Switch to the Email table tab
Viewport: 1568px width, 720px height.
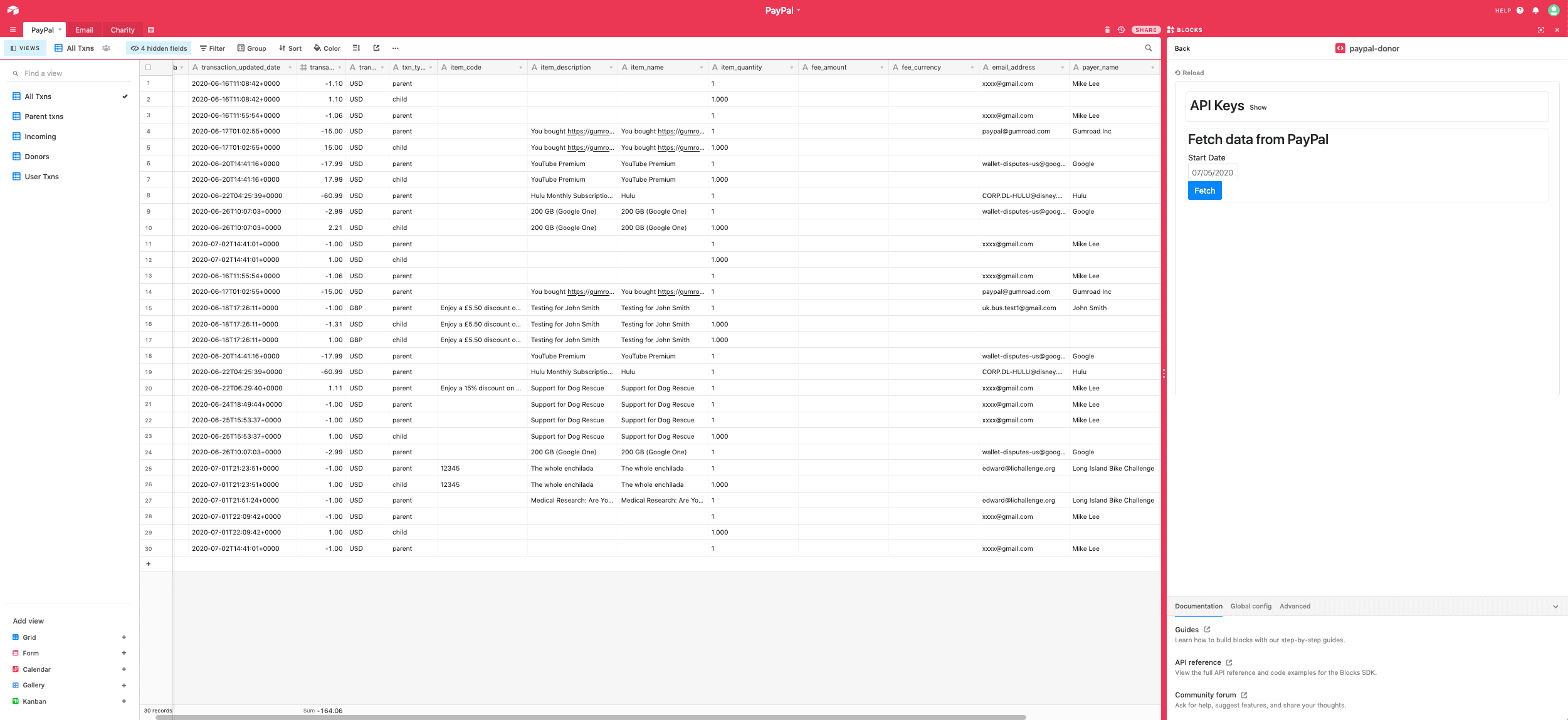click(84, 30)
